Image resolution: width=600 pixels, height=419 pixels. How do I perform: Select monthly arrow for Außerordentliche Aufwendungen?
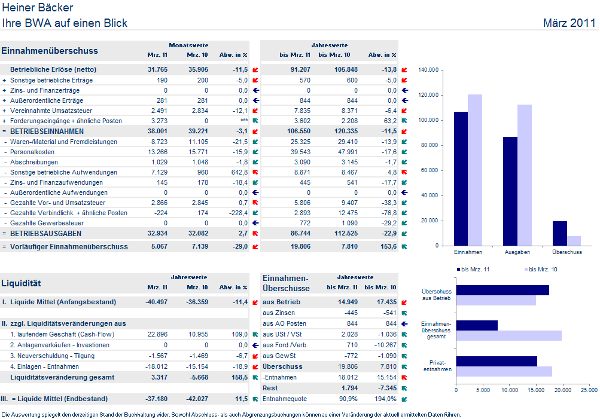(x=256, y=192)
